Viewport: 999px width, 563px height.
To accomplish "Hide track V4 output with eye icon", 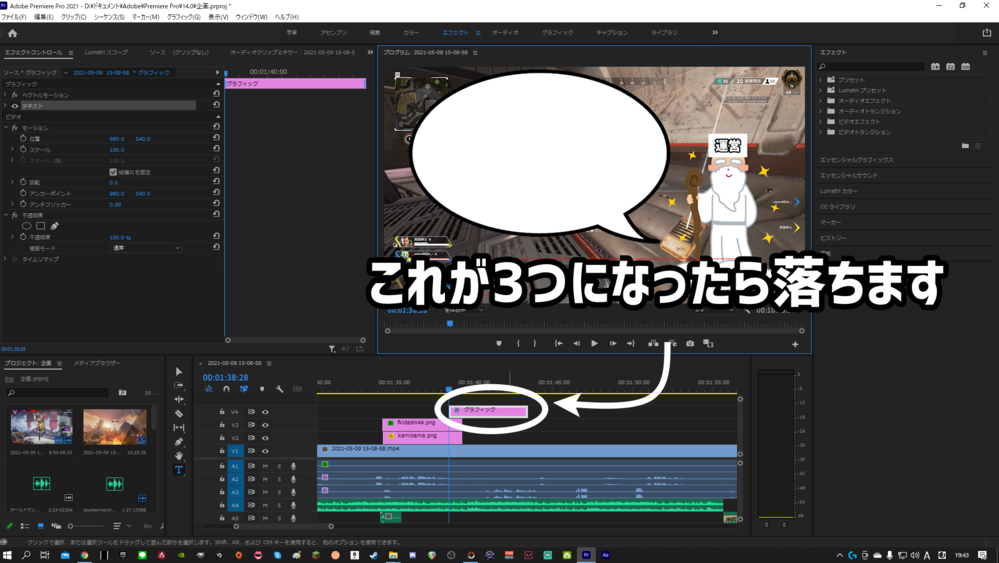I will 265,412.
